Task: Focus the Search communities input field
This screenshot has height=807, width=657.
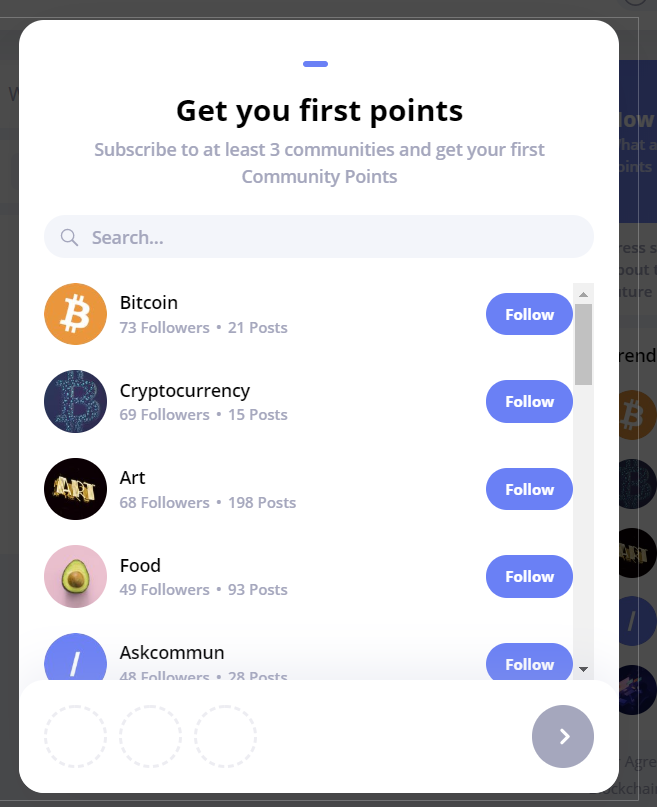Action: [319, 237]
